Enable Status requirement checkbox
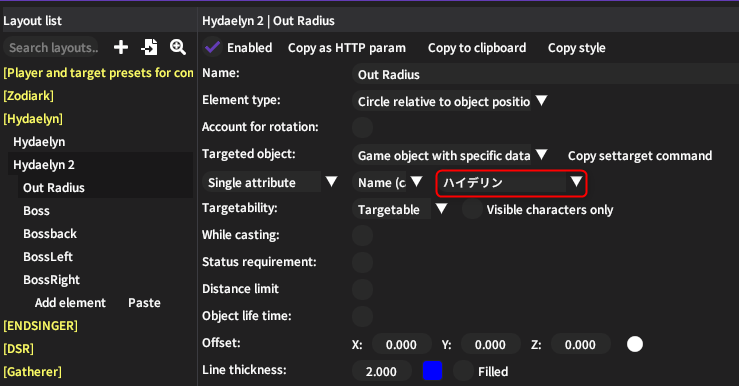This screenshot has width=739, height=386. (x=362, y=263)
